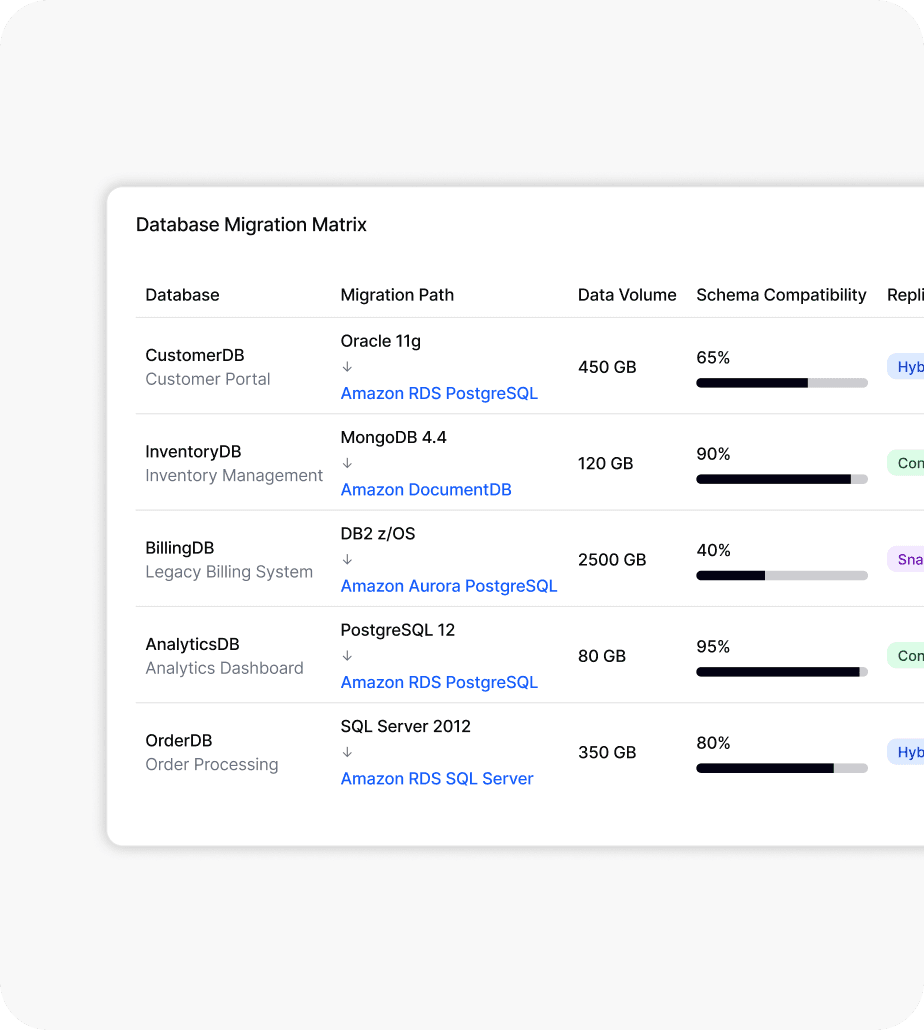
Task: Click the Database column header
Action: pyautogui.click(x=183, y=295)
